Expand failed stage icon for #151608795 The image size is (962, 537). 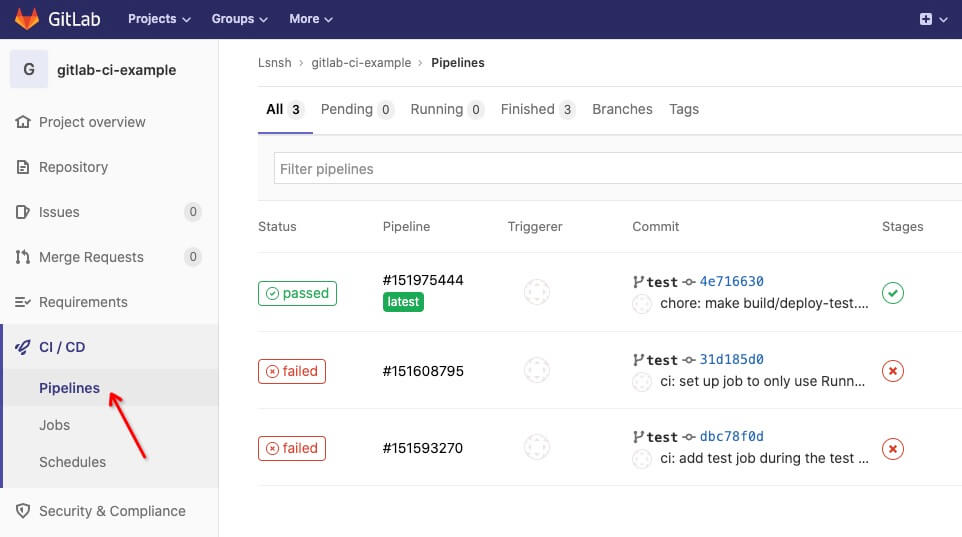(893, 371)
